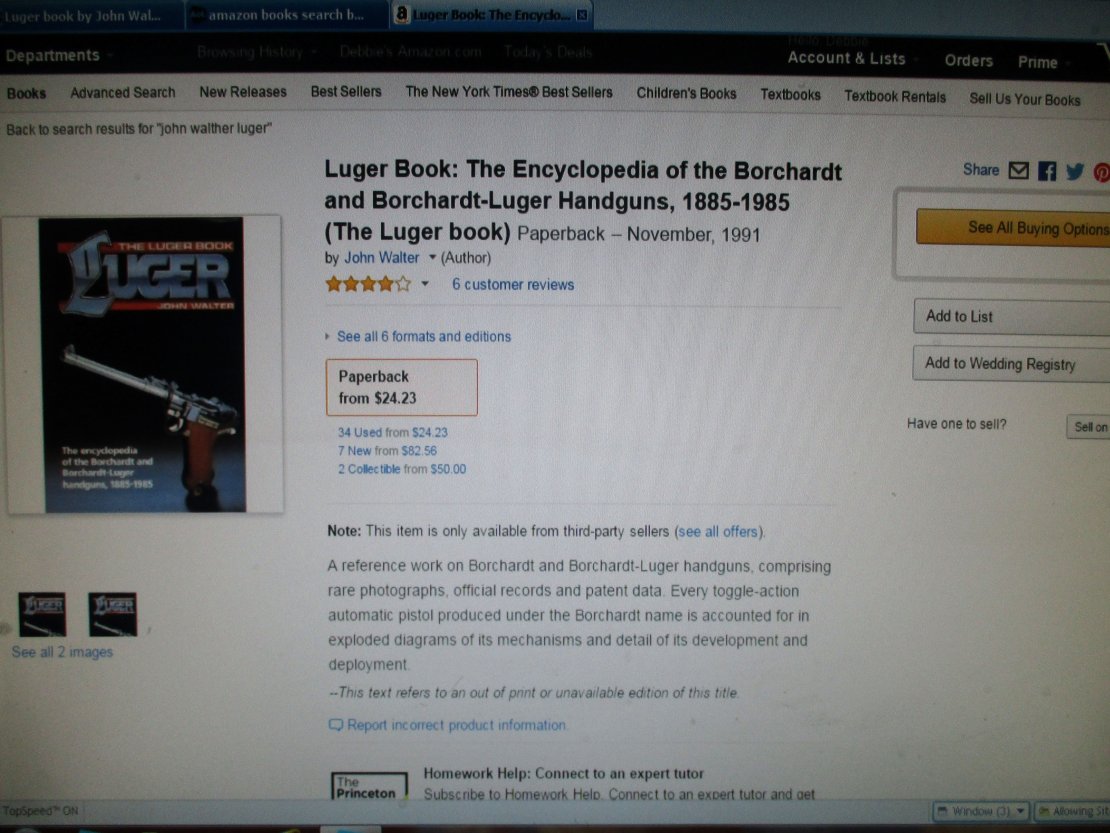Select the Paperback format box
The image size is (1110, 833).
401,387
